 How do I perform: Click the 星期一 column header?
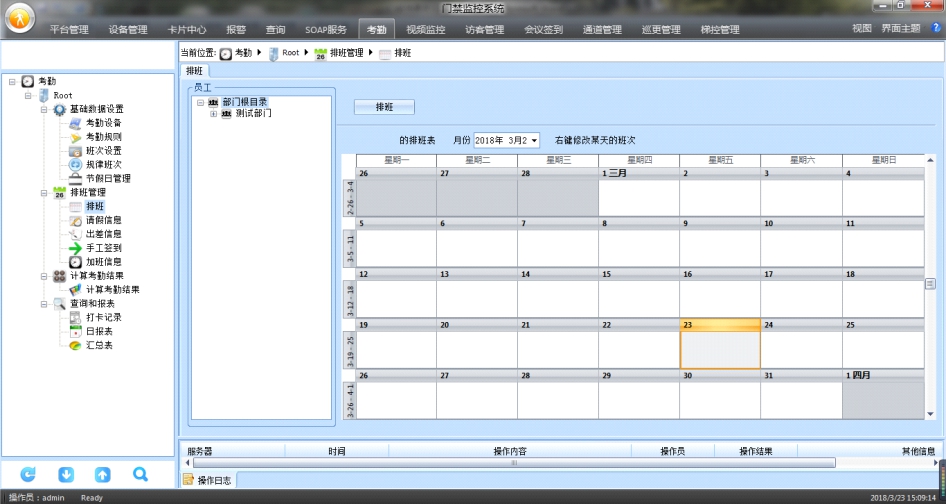[x=396, y=160]
